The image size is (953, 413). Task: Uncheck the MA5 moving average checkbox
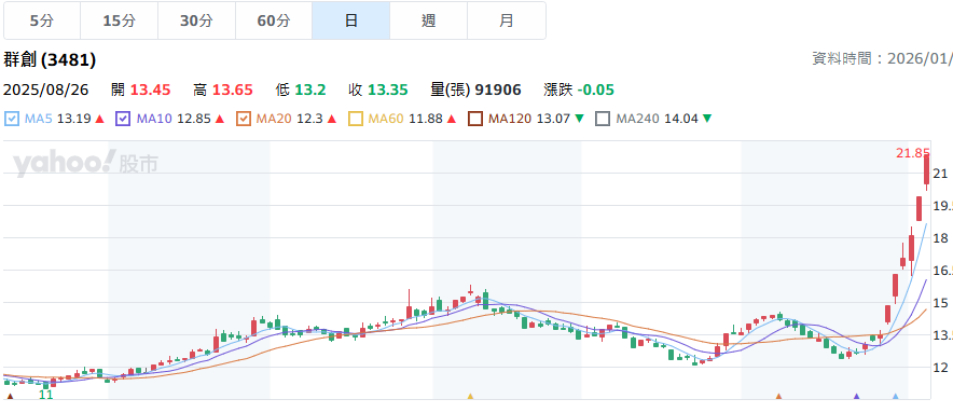tap(12, 119)
